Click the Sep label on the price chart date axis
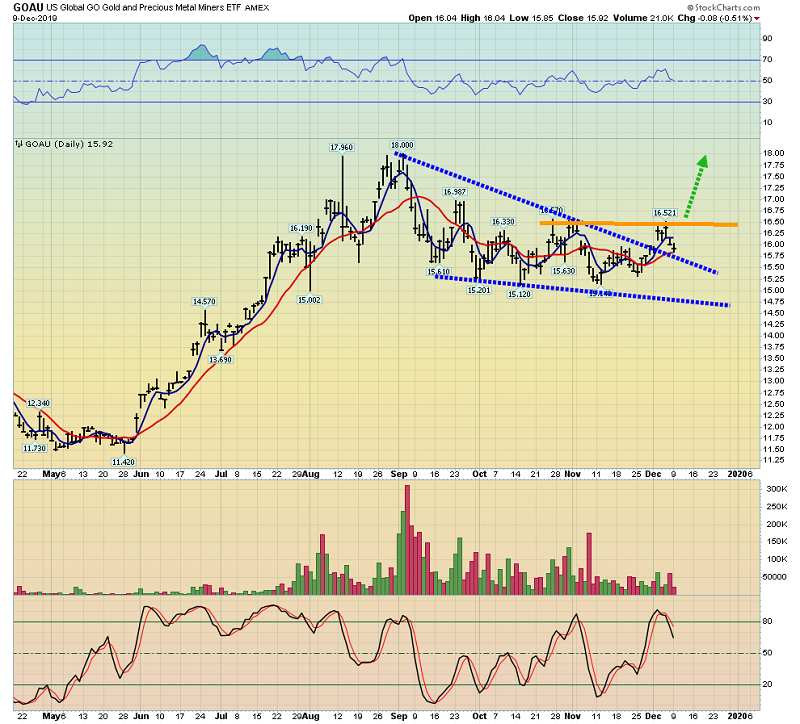The height and width of the screenshot is (724, 800). click(399, 474)
